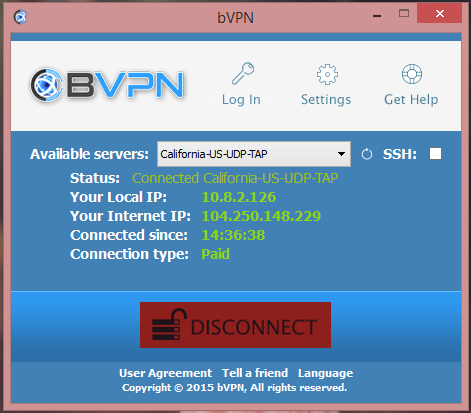Select the California-US-UDP-TAP server combo box

click(x=254, y=154)
